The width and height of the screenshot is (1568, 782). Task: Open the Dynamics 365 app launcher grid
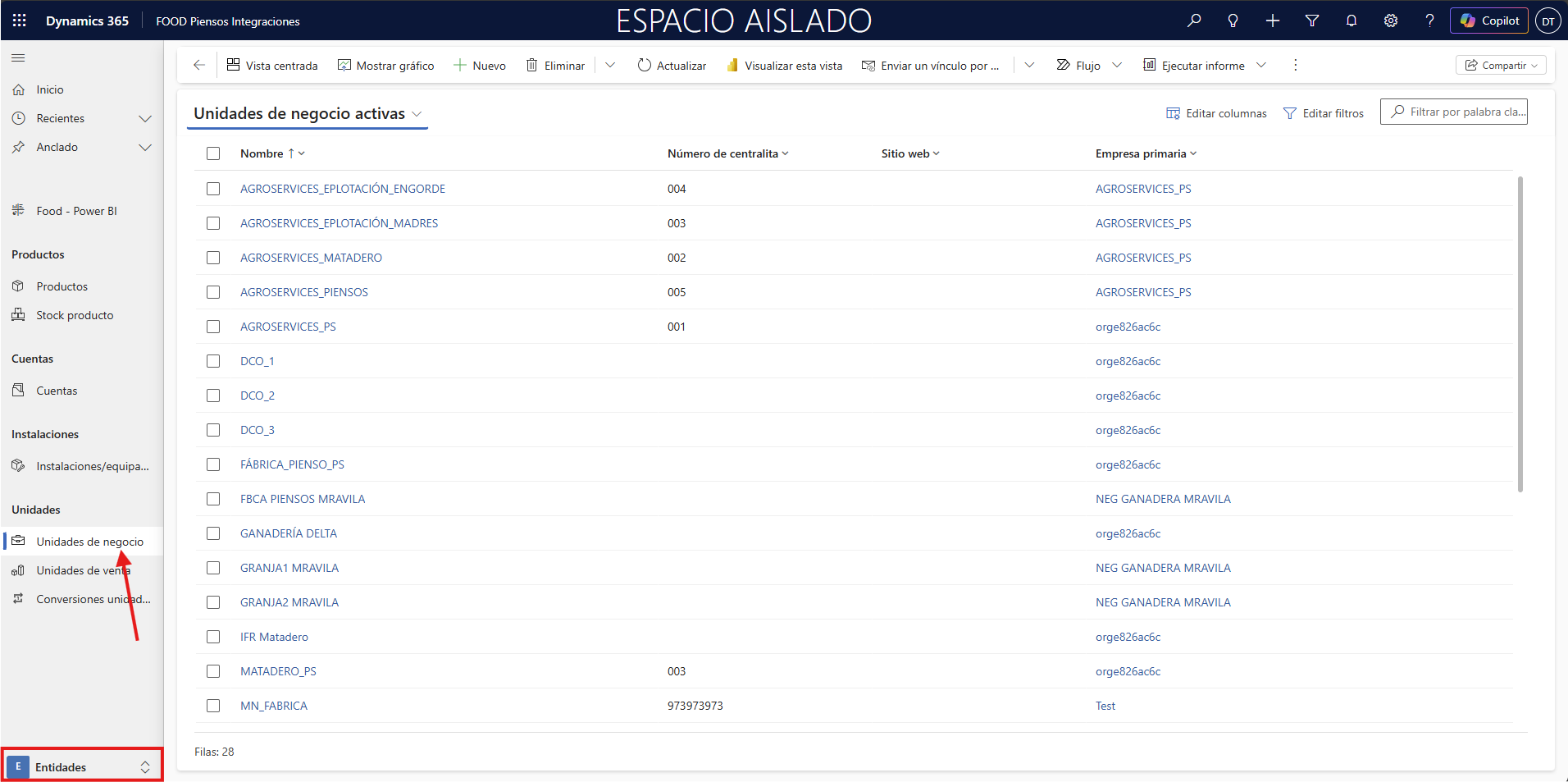20,21
